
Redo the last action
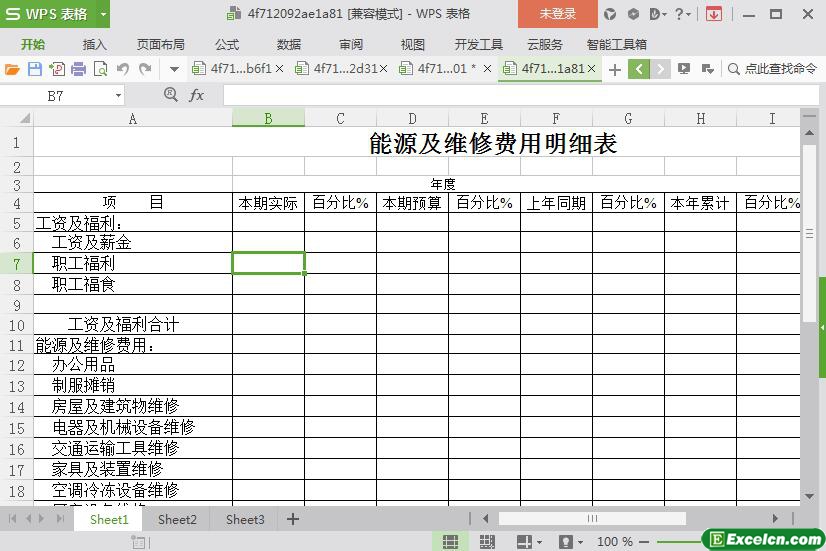tap(145, 68)
